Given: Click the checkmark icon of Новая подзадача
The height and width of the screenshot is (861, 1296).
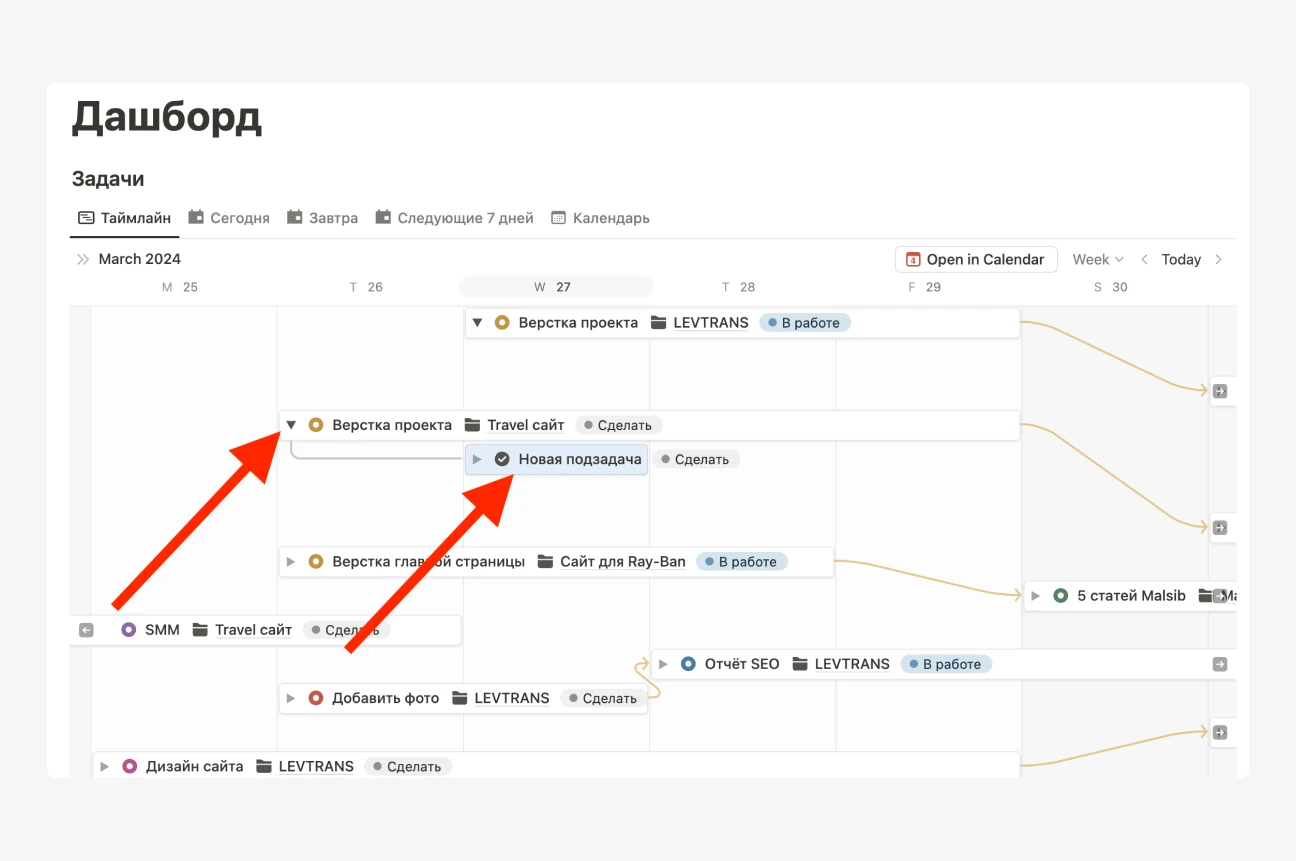Looking at the screenshot, I should pos(502,459).
